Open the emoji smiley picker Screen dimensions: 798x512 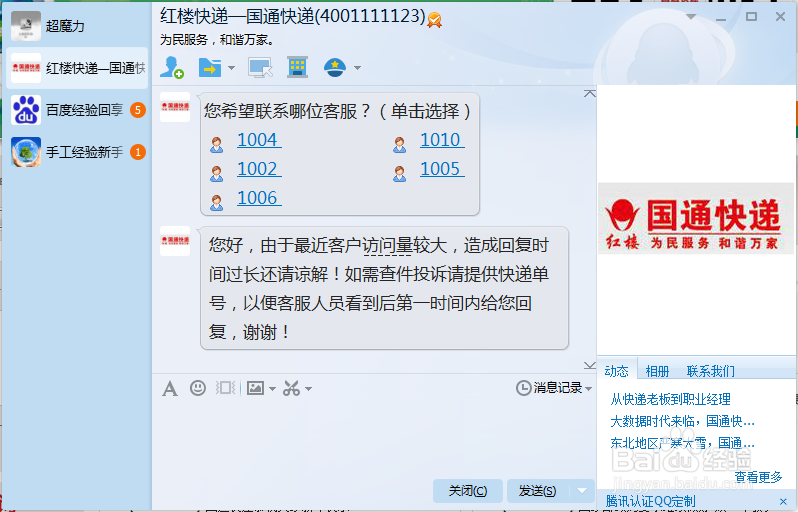[x=198, y=388]
